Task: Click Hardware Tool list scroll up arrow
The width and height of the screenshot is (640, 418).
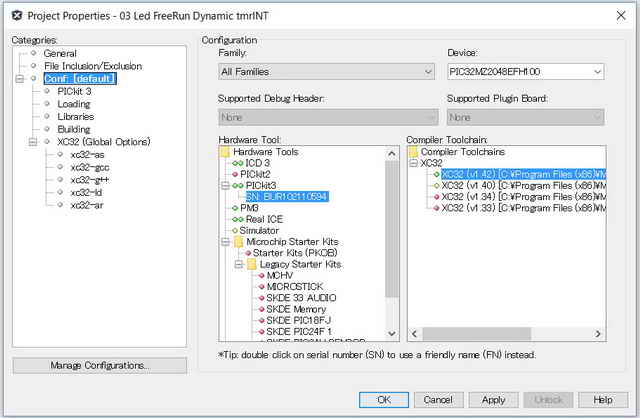Action: point(392,154)
